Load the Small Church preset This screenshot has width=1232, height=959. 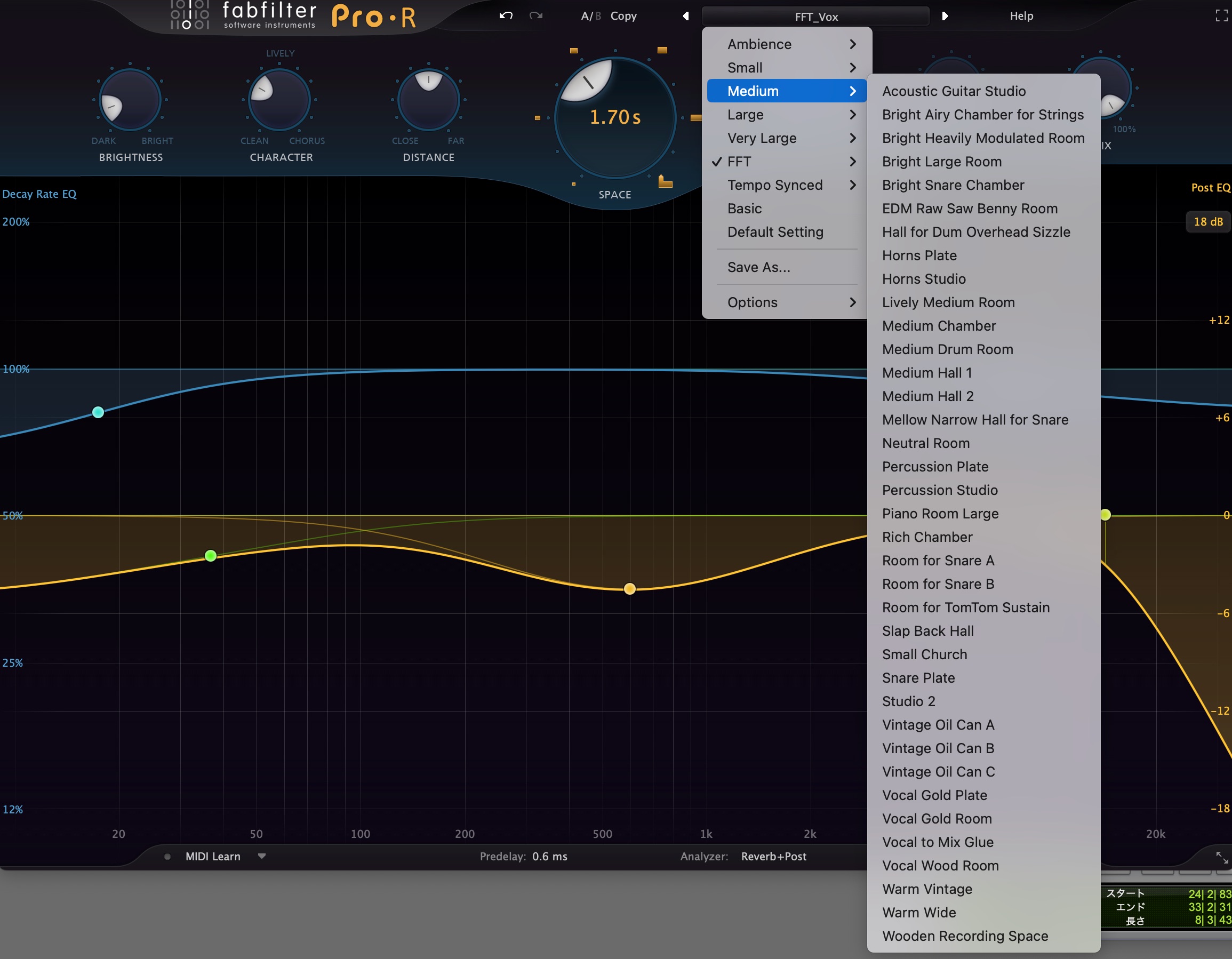coord(983,654)
